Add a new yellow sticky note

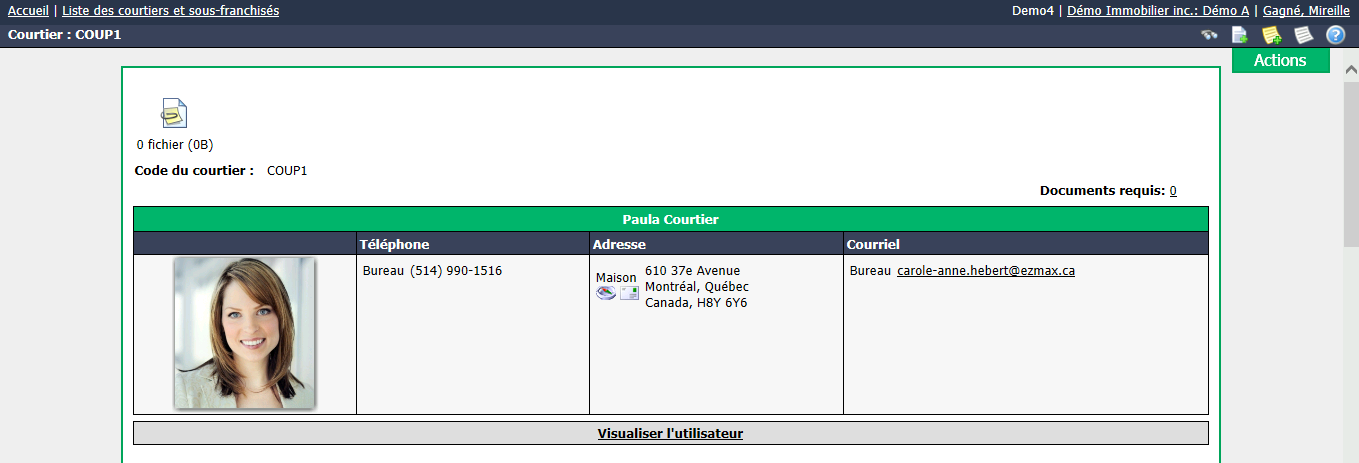1272,35
